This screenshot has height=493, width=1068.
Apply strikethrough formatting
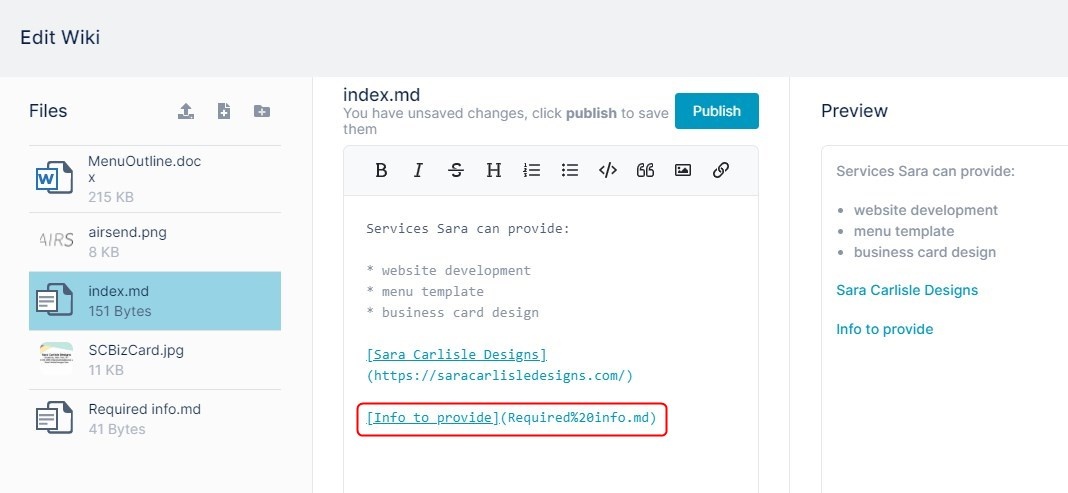tap(456, 170)
